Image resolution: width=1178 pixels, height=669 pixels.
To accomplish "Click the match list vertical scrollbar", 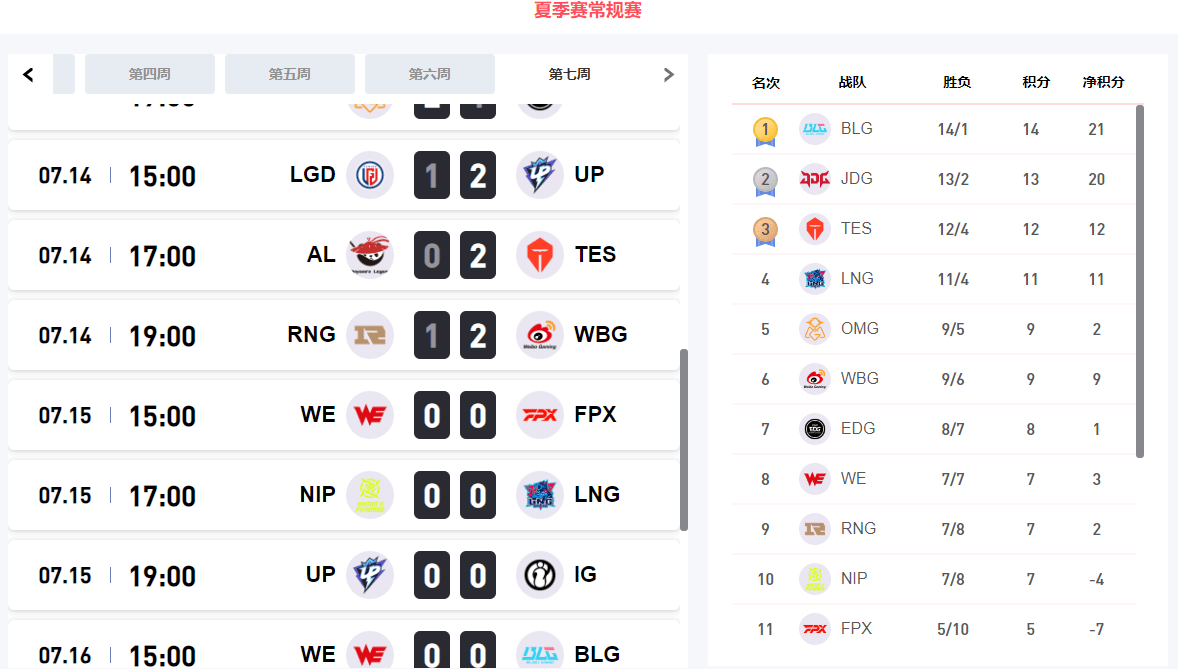I will point(684,440).
